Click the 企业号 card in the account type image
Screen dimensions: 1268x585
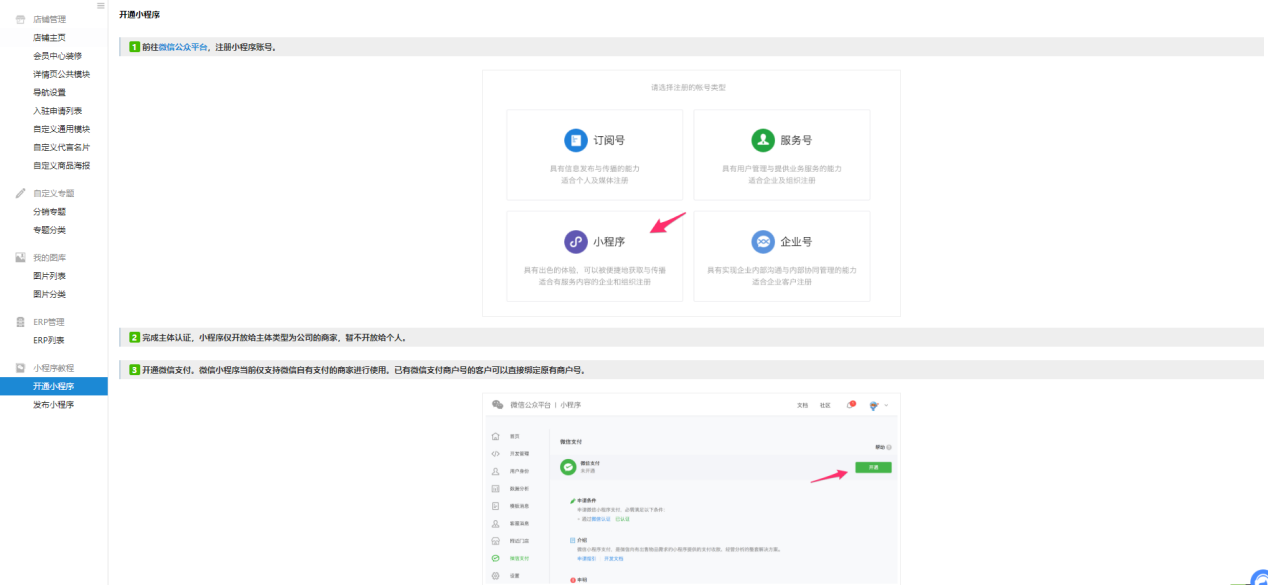[x=782, y=256]
